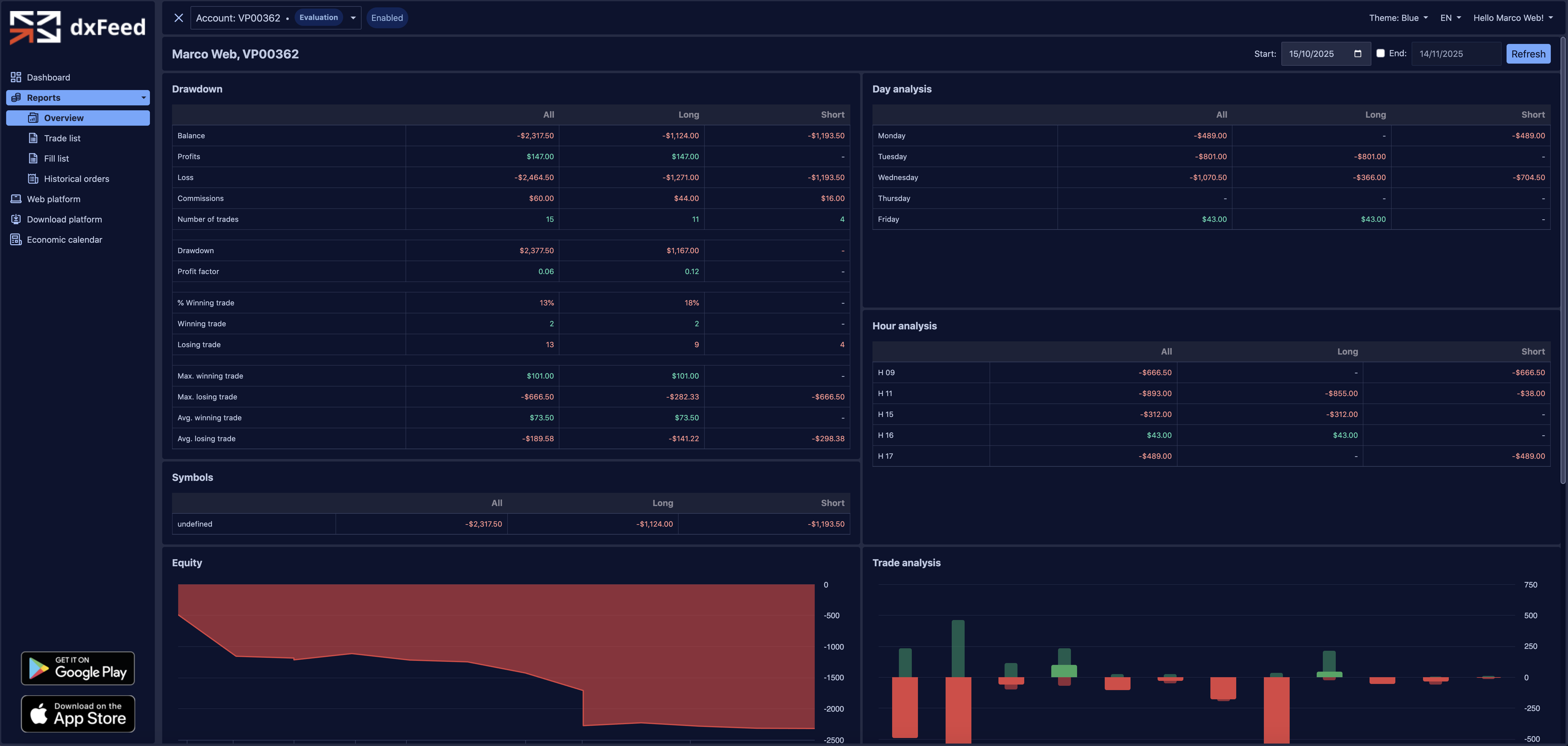Screen dimensions: 1568x746
Task: Open the Hello Marco Web user menu
Action: (1513, 18)
